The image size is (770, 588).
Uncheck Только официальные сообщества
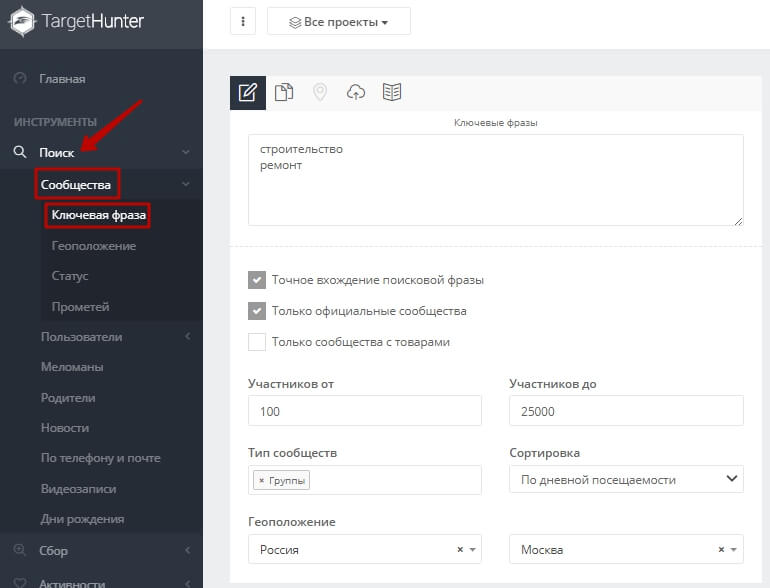(x=257, y=311)
